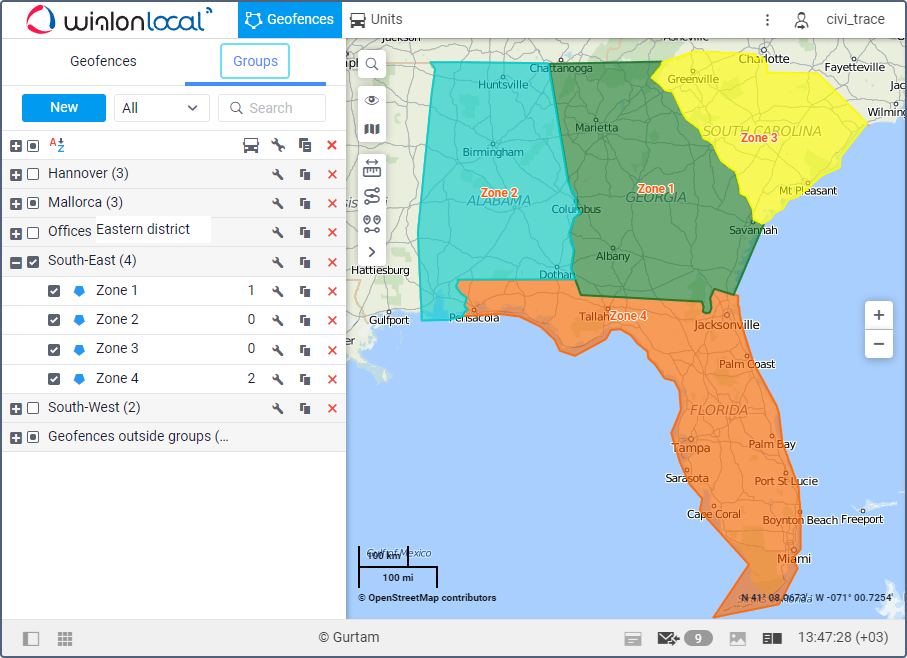Open the Units tab
Viewport: 907px width, 658px height.
[376, 19]
